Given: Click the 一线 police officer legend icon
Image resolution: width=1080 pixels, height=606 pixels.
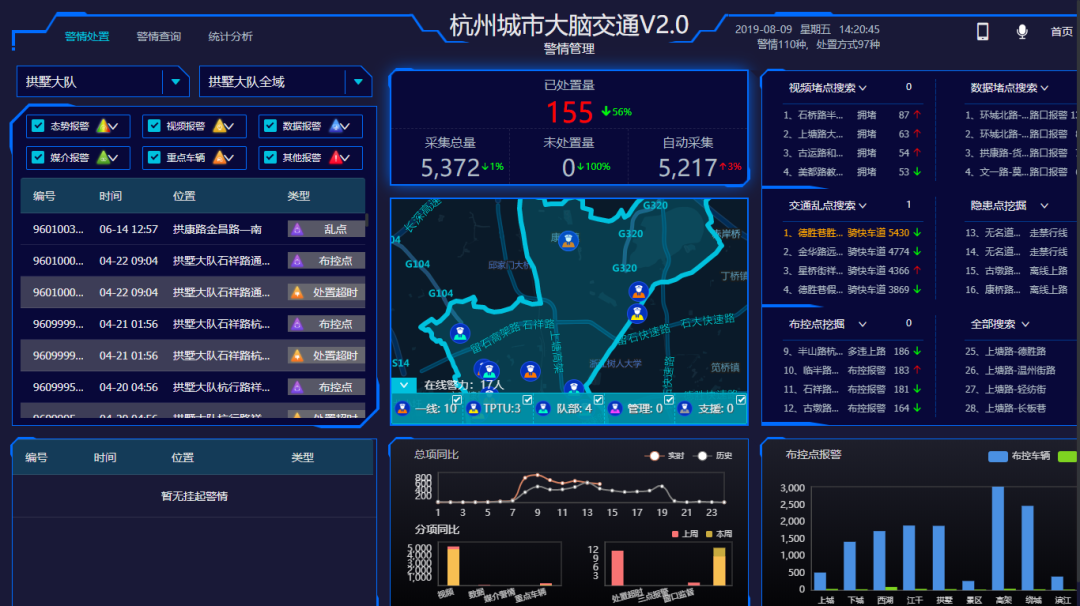Looking at the screenshot, I should click(x=402, y=408).
